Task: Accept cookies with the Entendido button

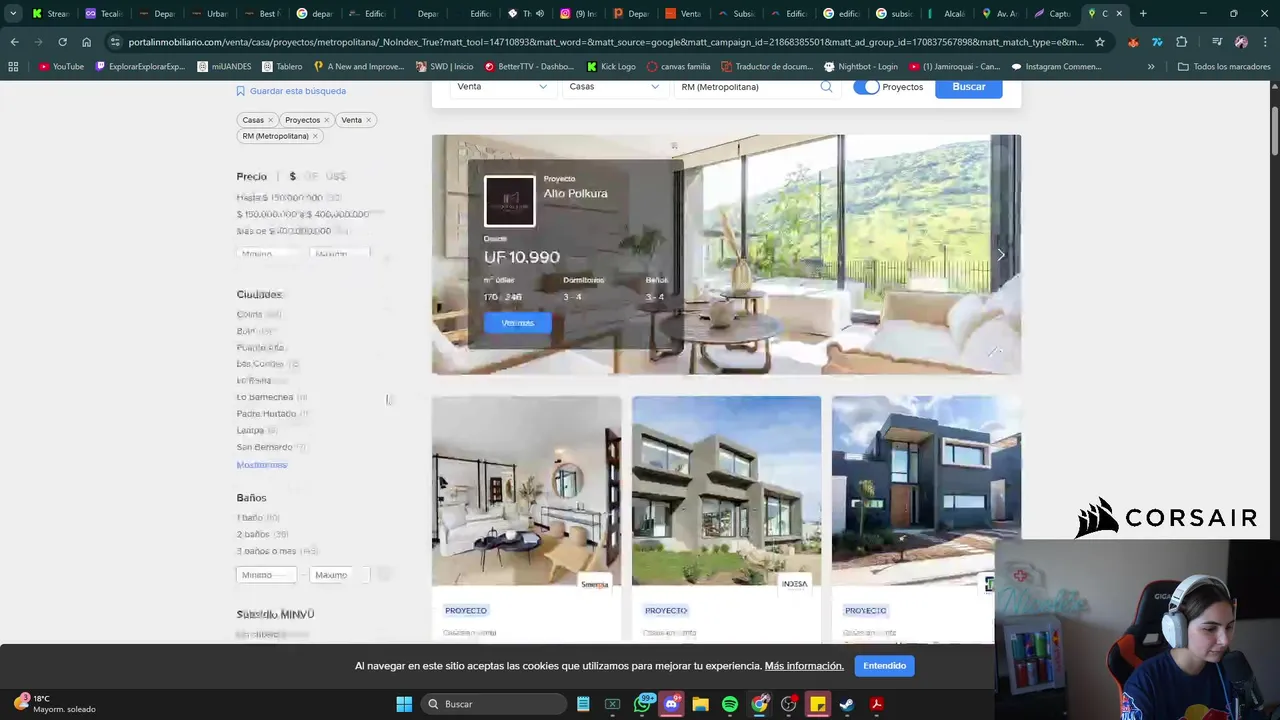Action: 885,666
